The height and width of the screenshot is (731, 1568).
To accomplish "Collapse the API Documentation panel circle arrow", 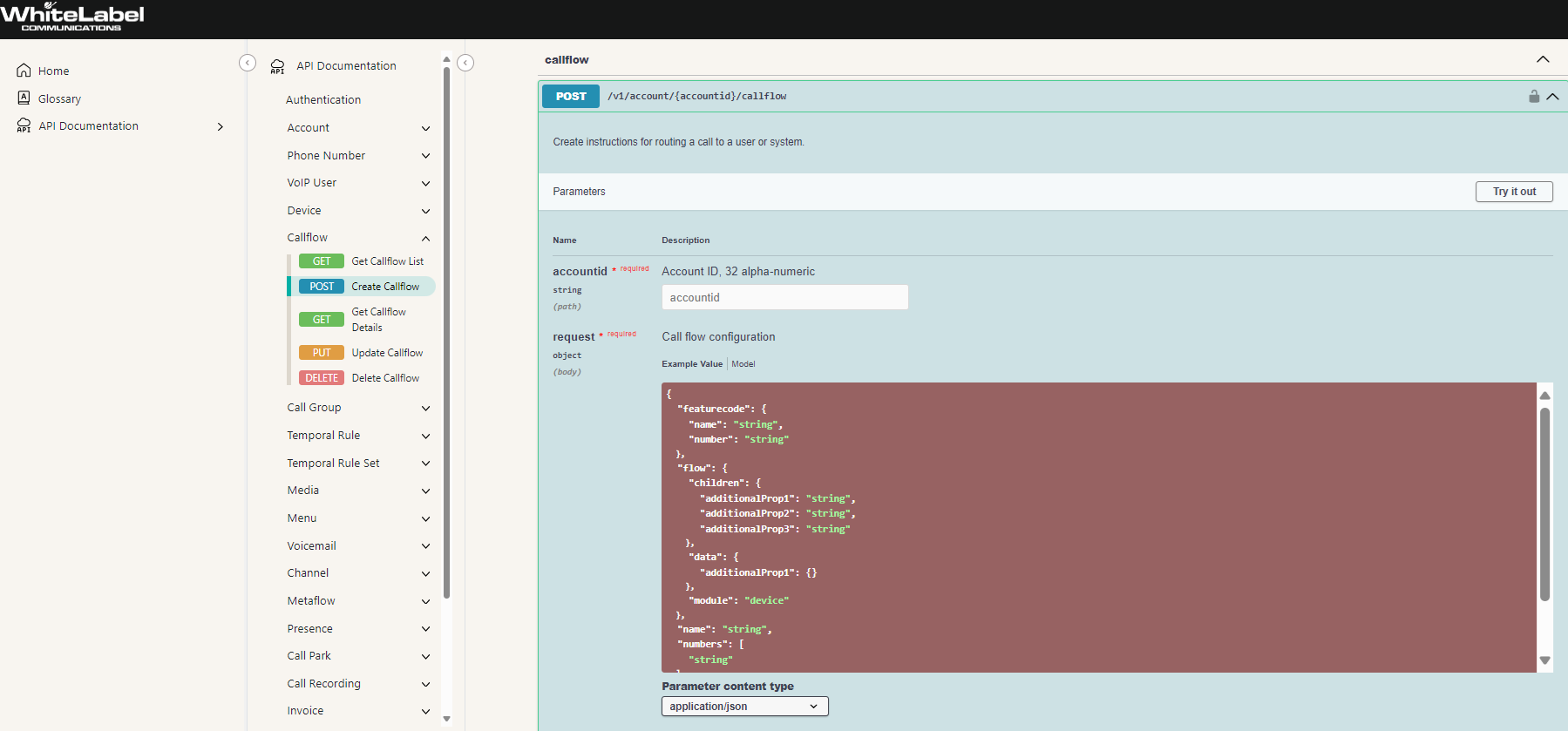I will [465, 63].
